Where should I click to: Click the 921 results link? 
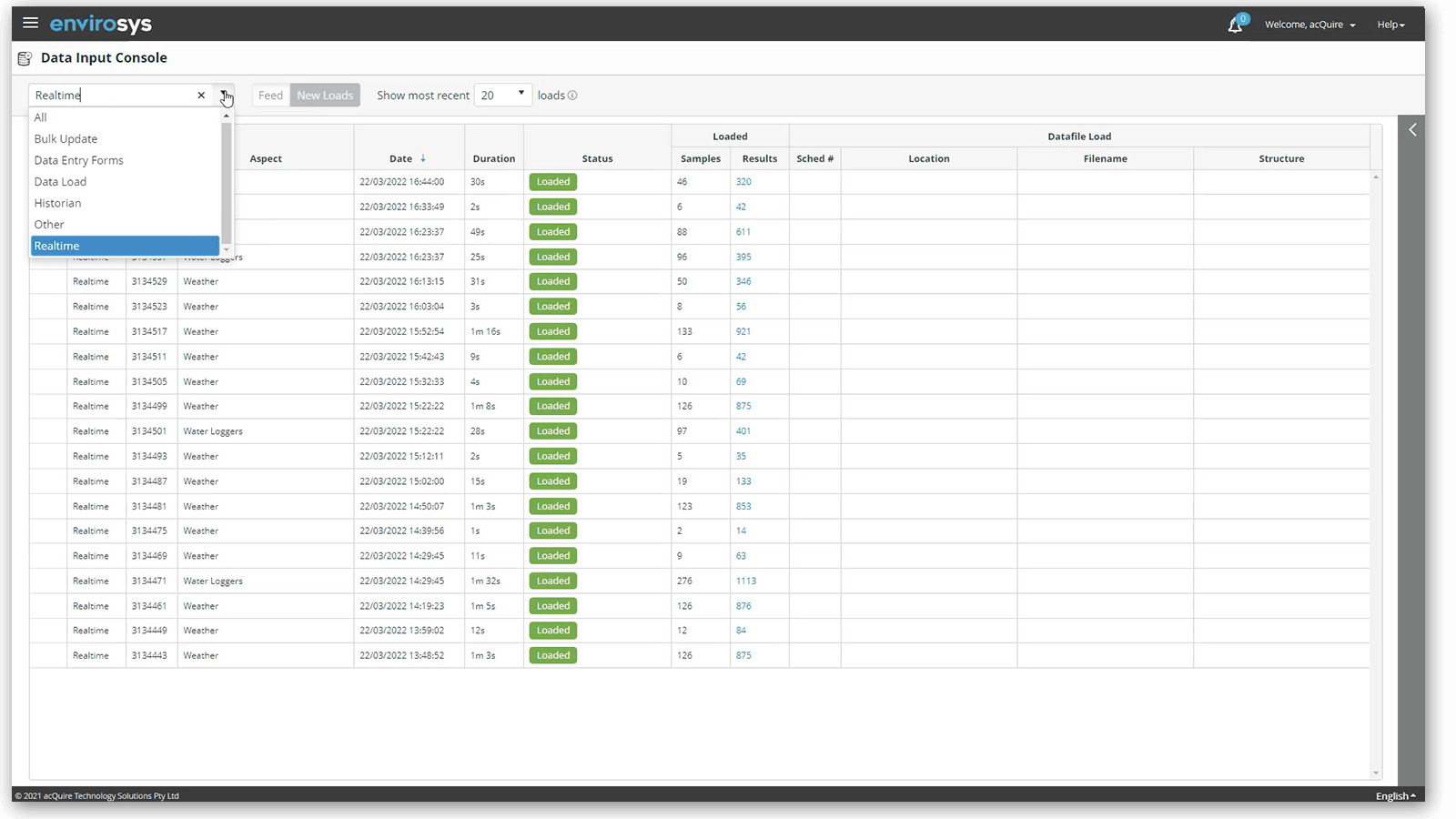pos(743,331)
